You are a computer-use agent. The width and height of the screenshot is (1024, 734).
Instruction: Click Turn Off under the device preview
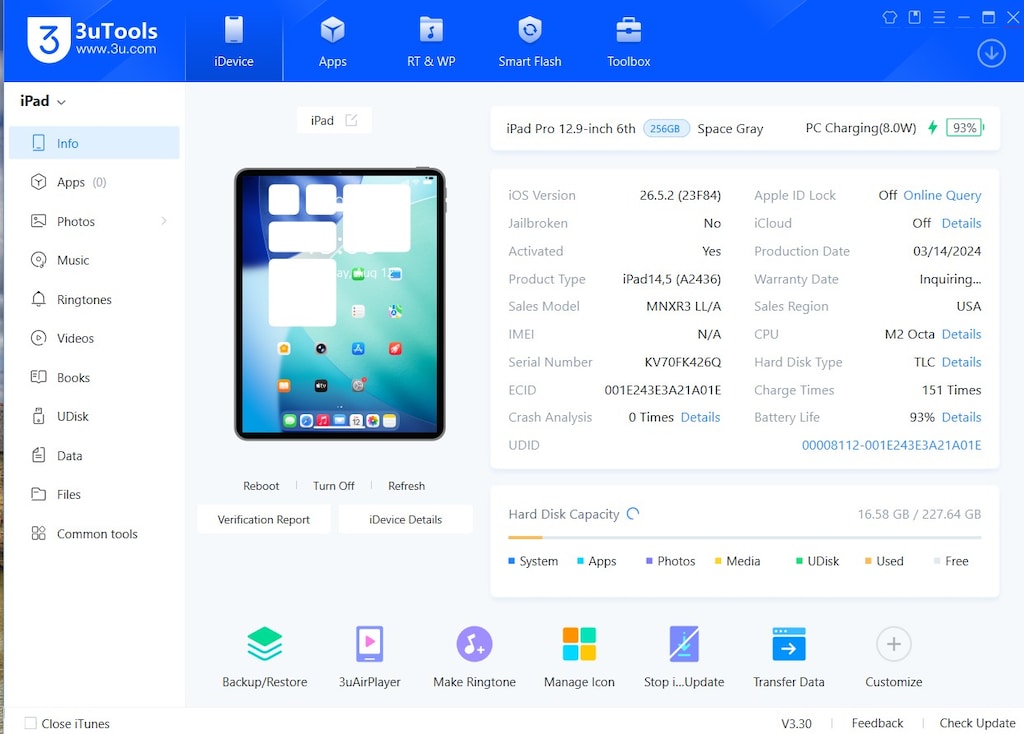tap(334, 486)
